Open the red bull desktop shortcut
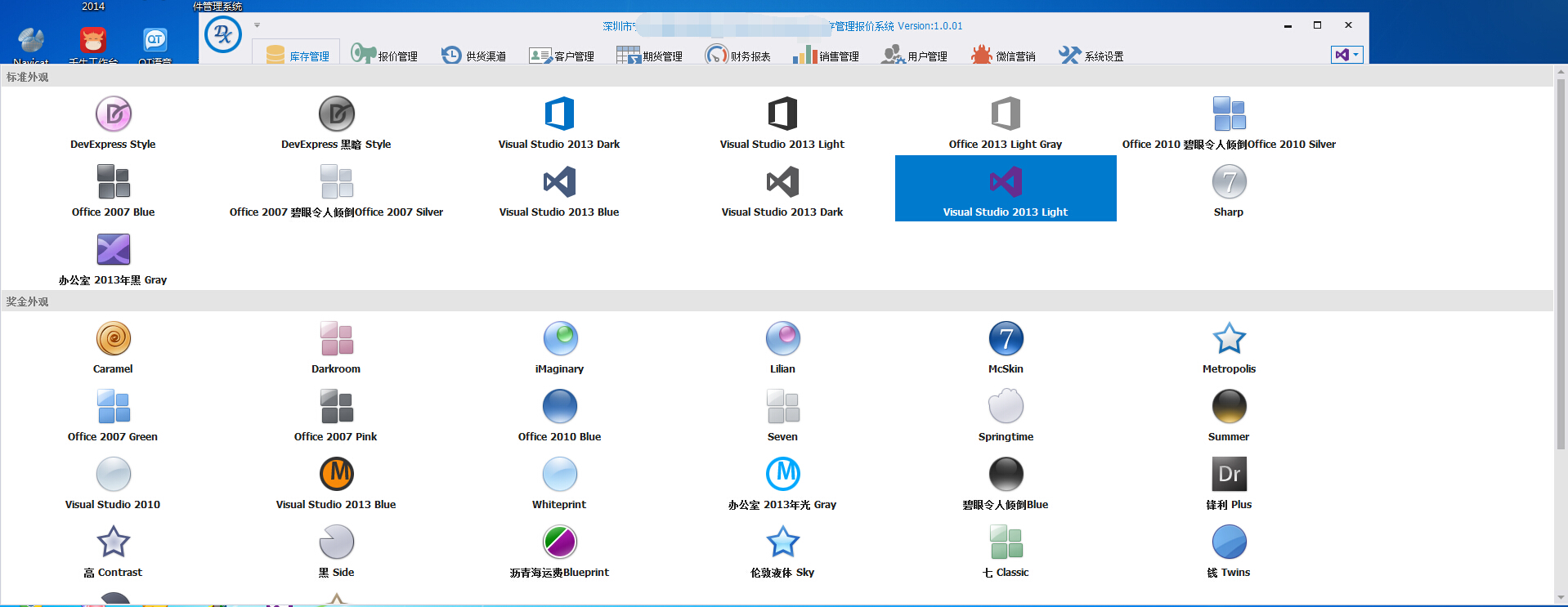Screen dimensions: 1568x607 pyautogui.click(x=93, y=45)
